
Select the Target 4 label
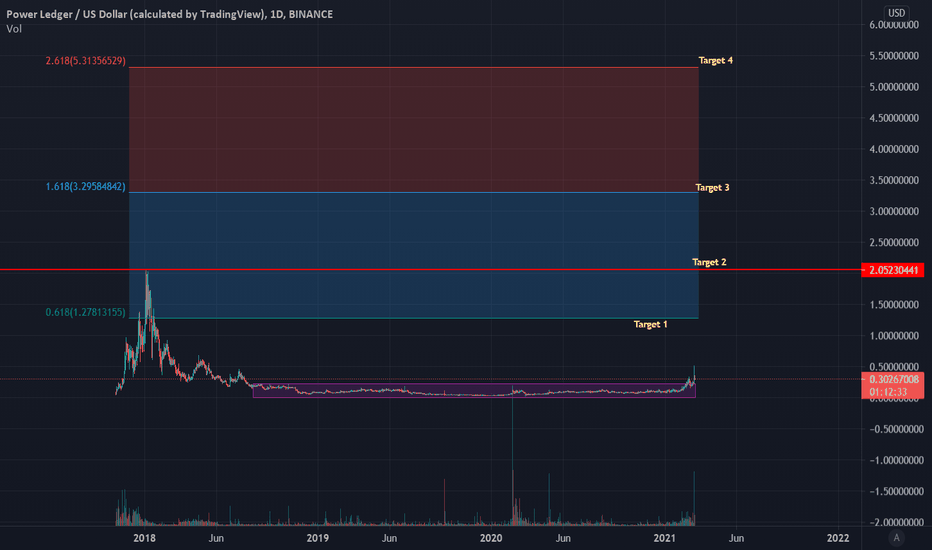(716, 61)
